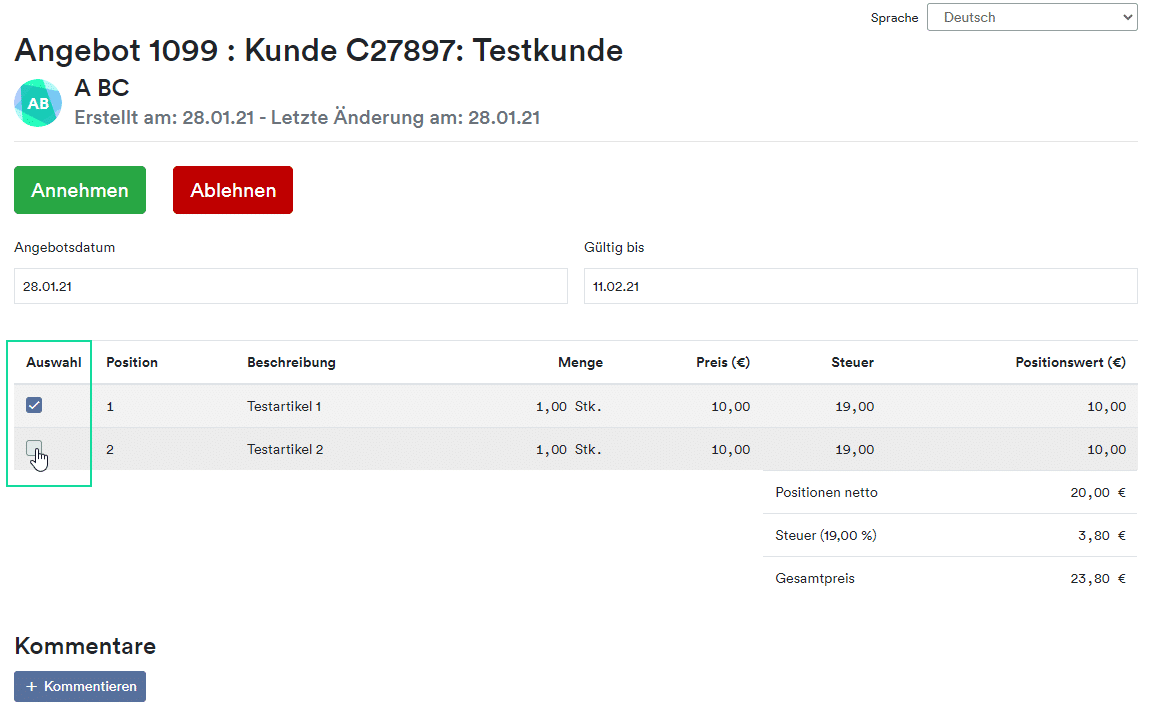Click the Gültig bis date field

coord(860,286)
